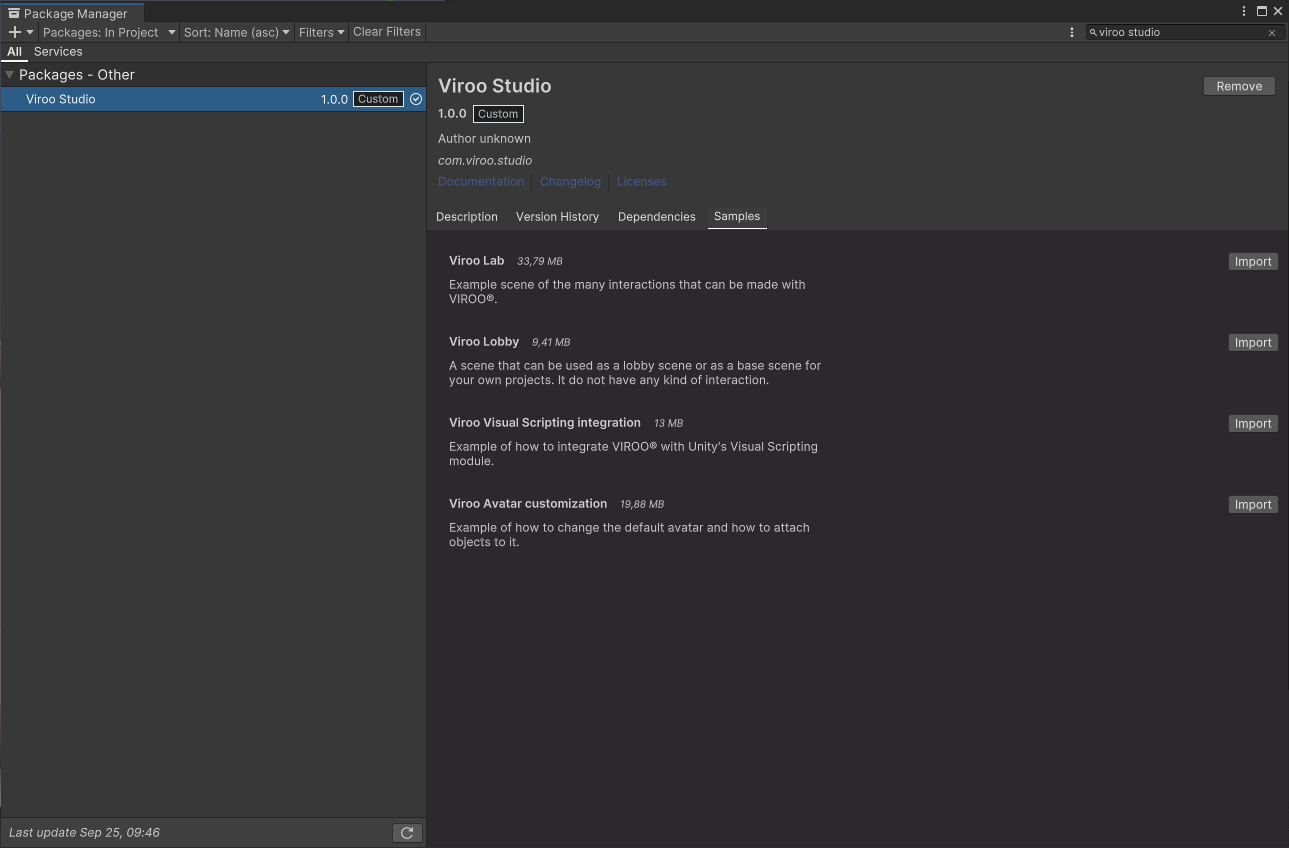Close the Package Manager window

pyautogui.click(x=1278, y=11)
